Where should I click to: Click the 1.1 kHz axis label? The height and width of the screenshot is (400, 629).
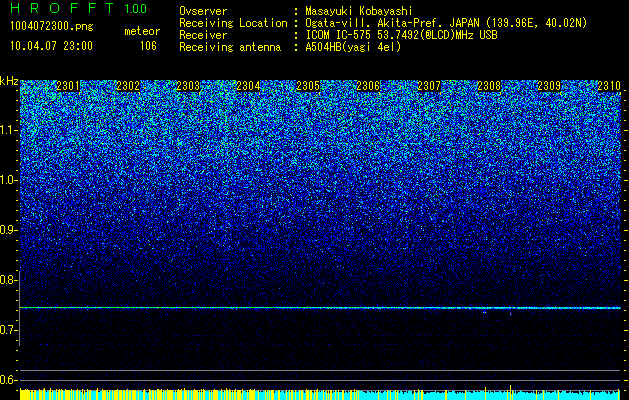pos(8,130)
